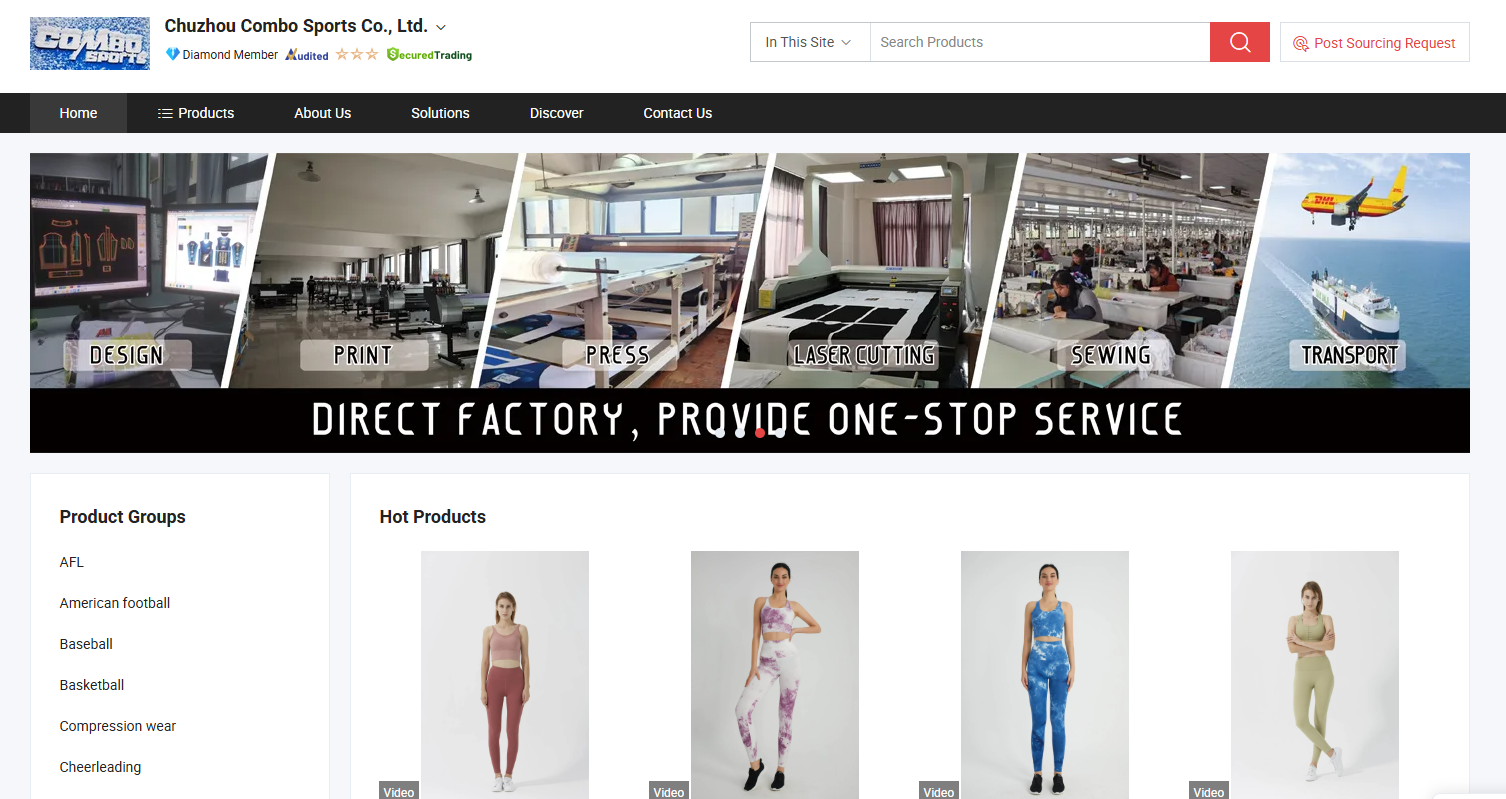Viewport: 1506px width, 799px height.
Task: Click the Combo Sports company logo
Action: coord(90,43)
